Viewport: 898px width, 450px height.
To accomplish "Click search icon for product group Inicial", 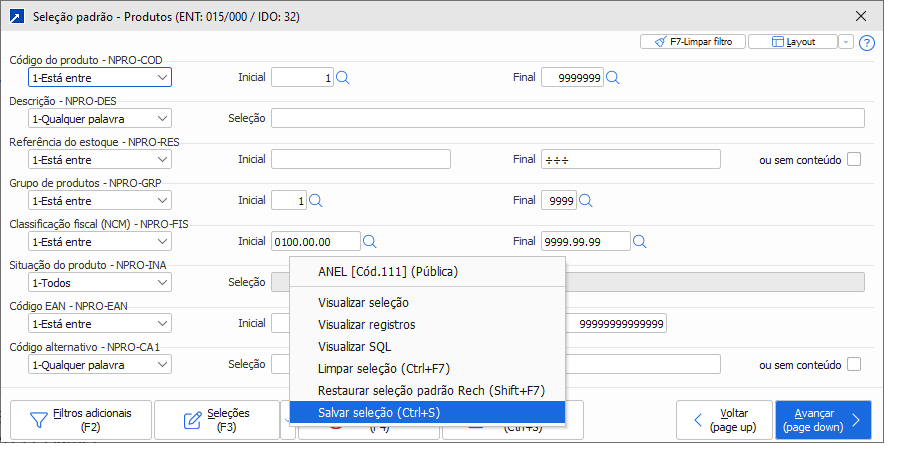I will tap(316, 200).
